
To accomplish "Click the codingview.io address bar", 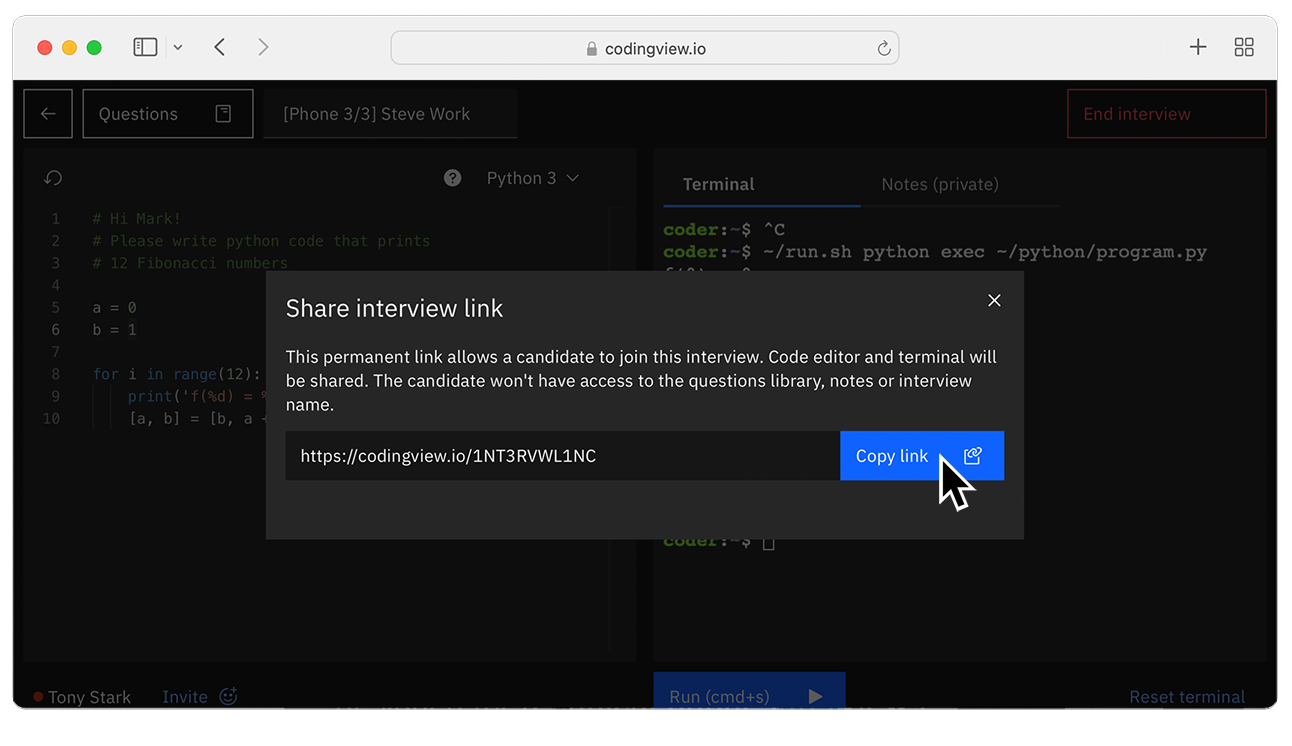I will click(644, 48).
